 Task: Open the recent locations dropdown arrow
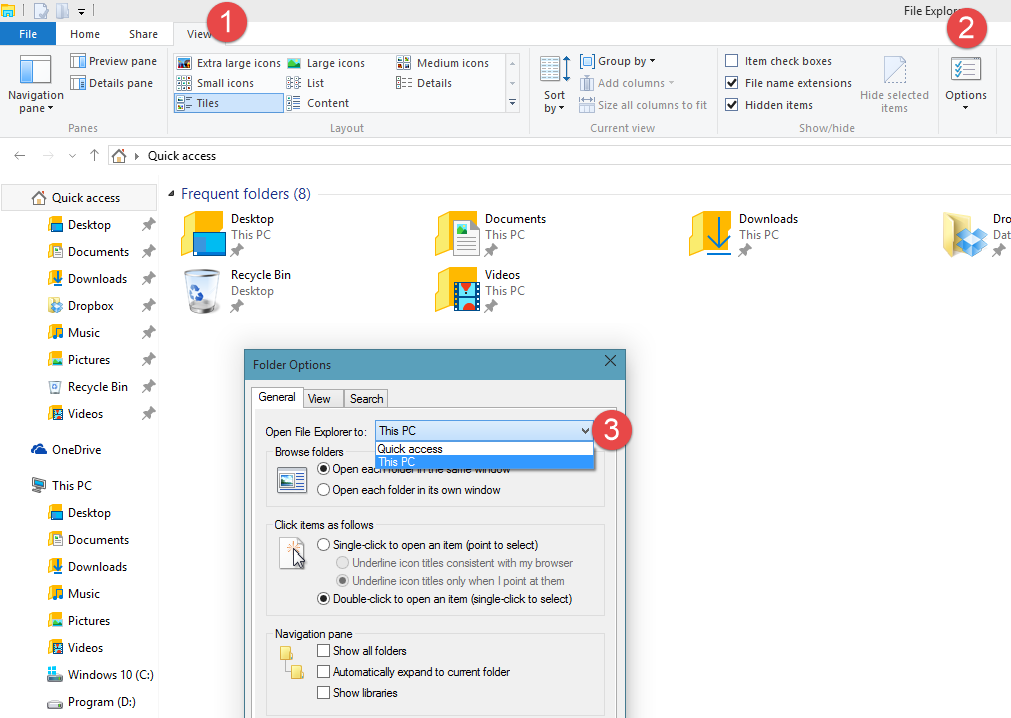[x=72, y=156]
